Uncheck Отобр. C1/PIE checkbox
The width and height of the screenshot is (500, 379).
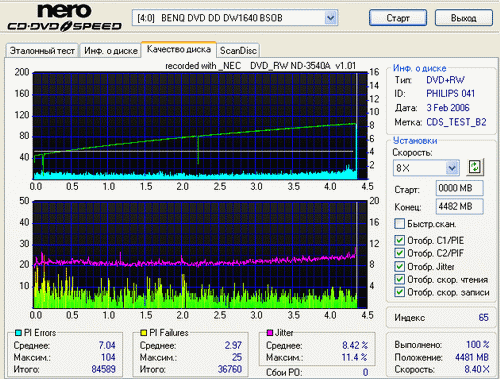pos(399,240)
